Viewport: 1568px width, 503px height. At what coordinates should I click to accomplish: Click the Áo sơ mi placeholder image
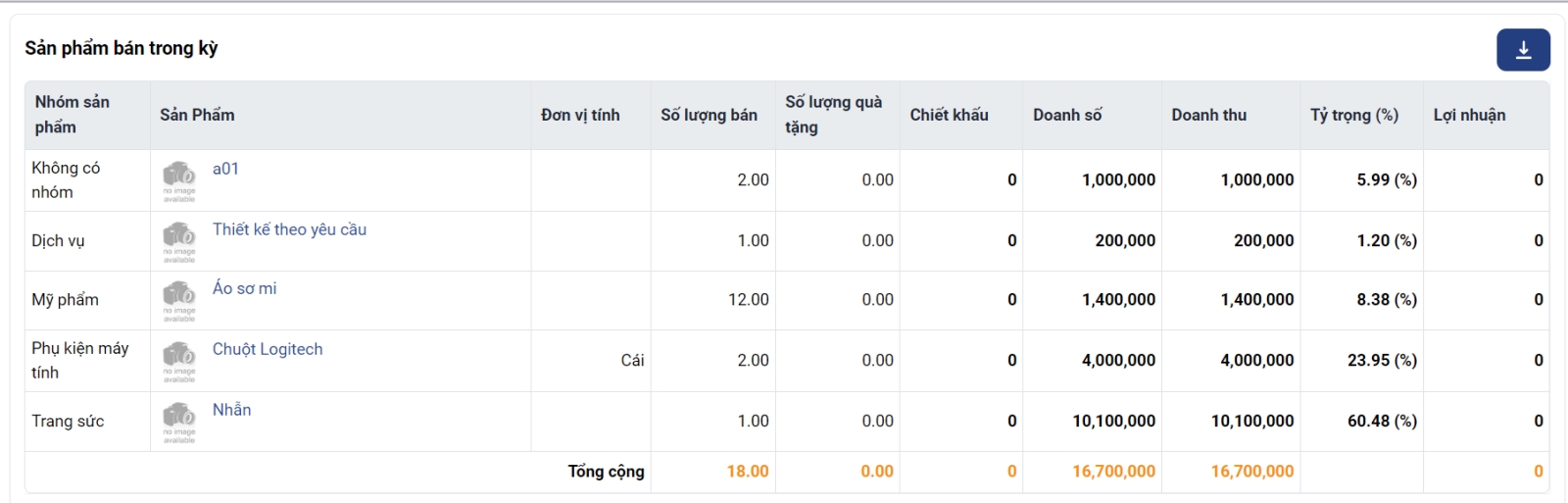pos(179,300)
